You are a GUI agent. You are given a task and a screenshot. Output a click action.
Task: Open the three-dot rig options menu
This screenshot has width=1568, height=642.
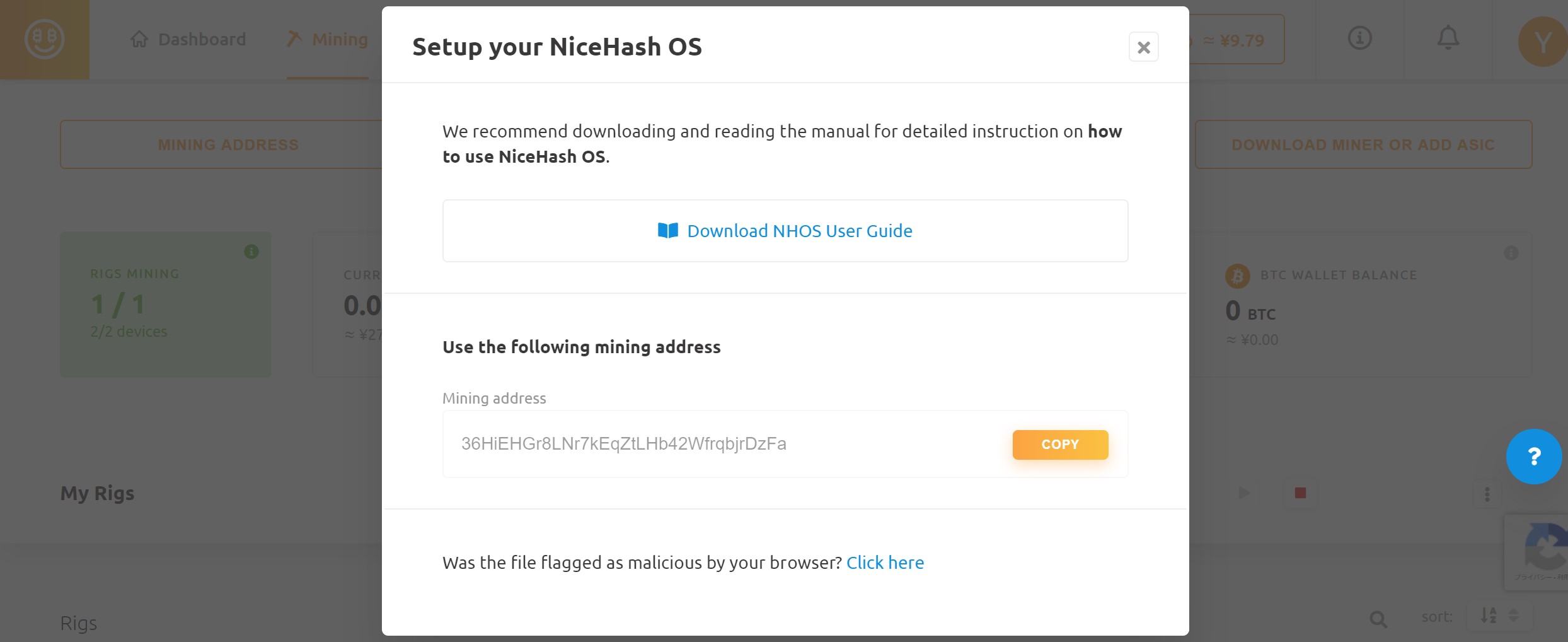point(1487,493)
